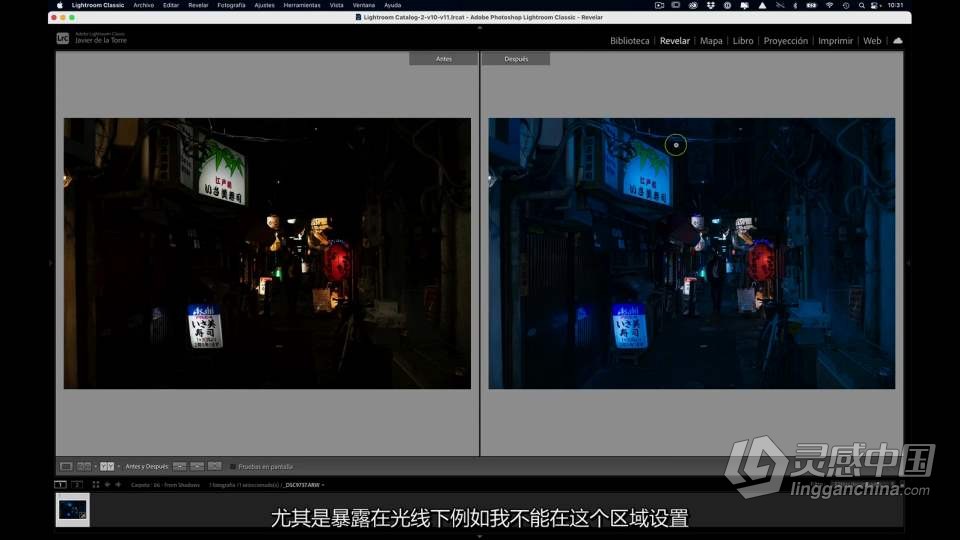
Task: Enable 'Pruebas en pantalla' soft proofing checkbox
Action: (x=233, y=467)
